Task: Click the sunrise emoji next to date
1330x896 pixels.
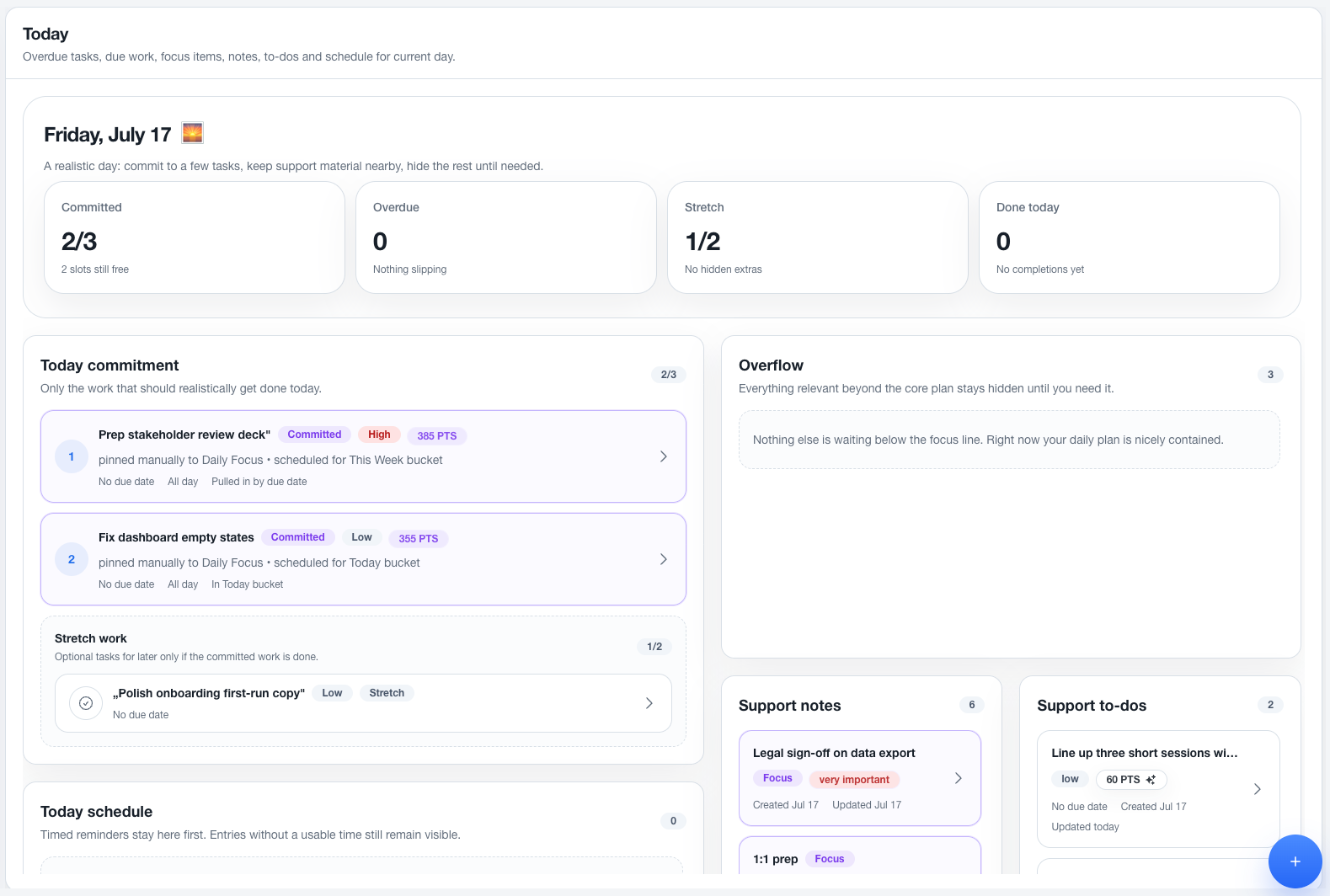Action: pyautogui.click(x=192, y=133)
